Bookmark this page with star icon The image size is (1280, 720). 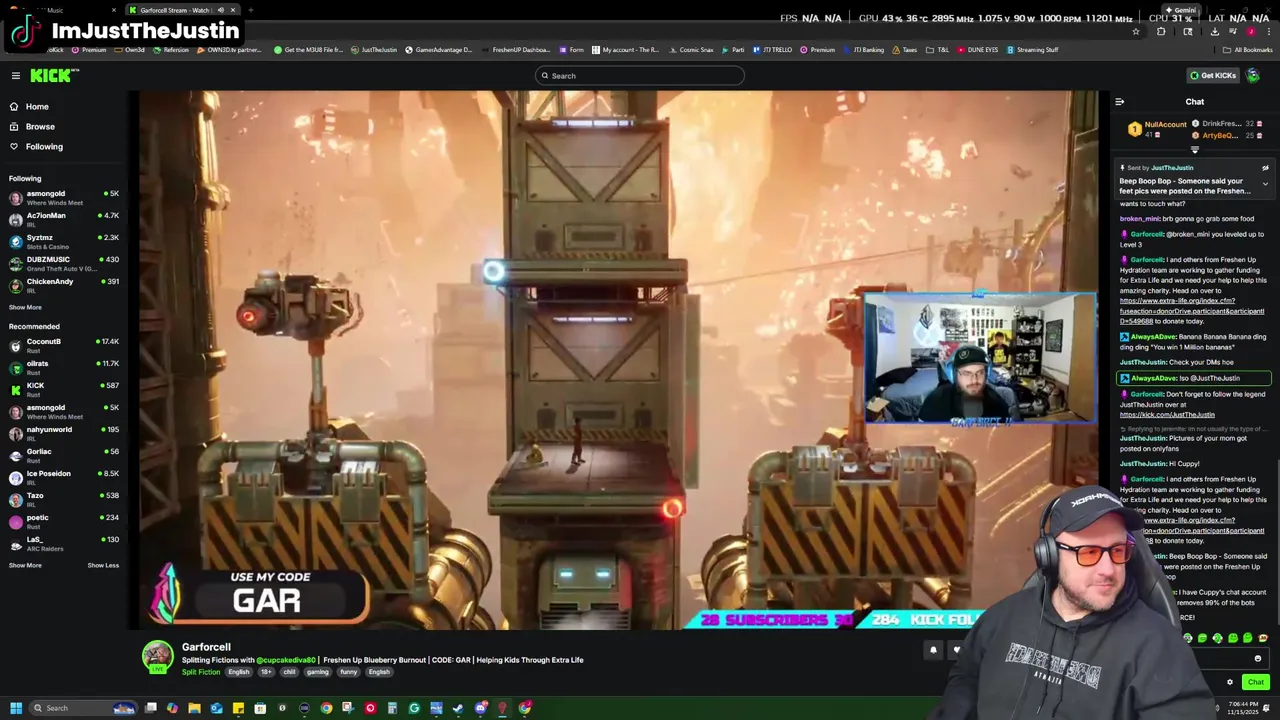pyautogui.click(x=1135, y=31)
